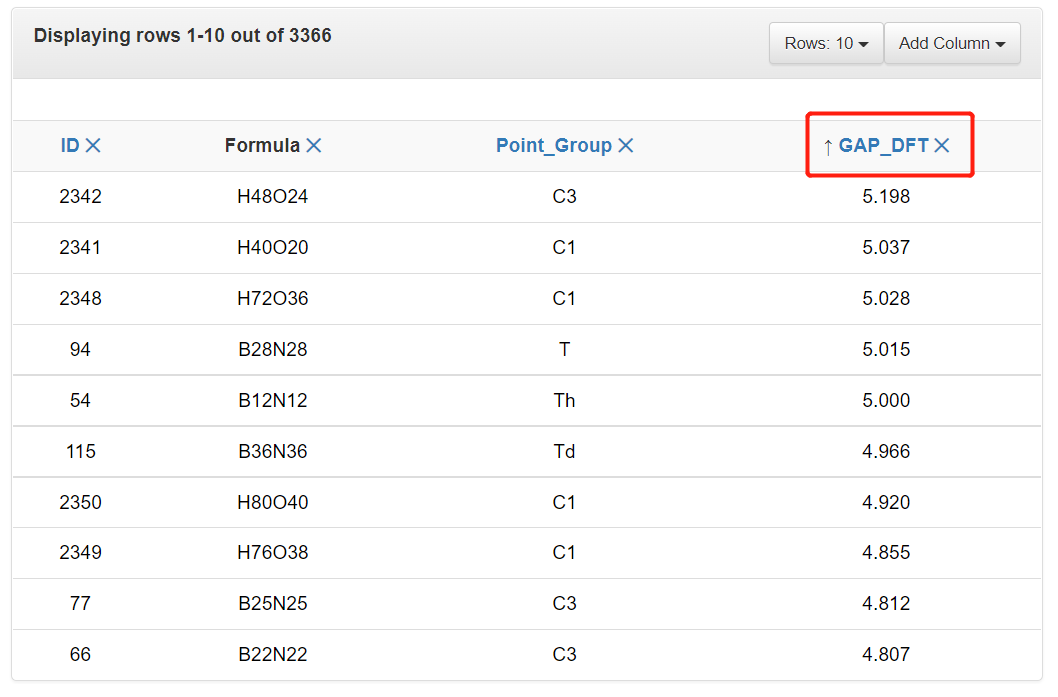1058x697 pixels.
Task: Click the Formula column header
Action: [x=262, y=146]
